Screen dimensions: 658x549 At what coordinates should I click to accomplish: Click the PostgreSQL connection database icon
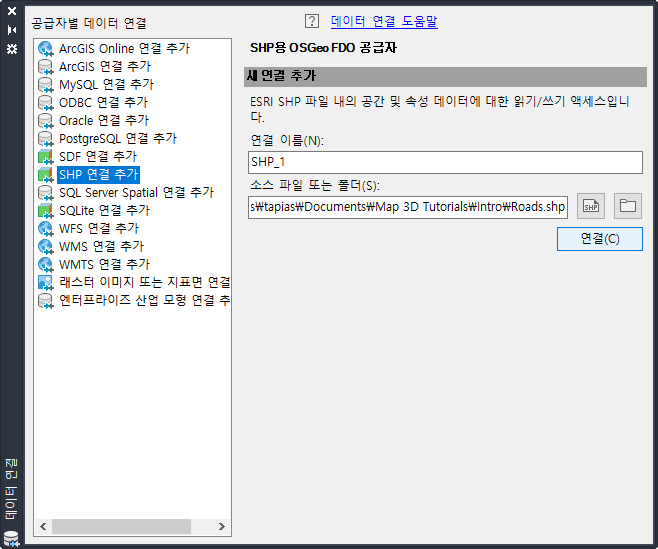coord(46,139)
